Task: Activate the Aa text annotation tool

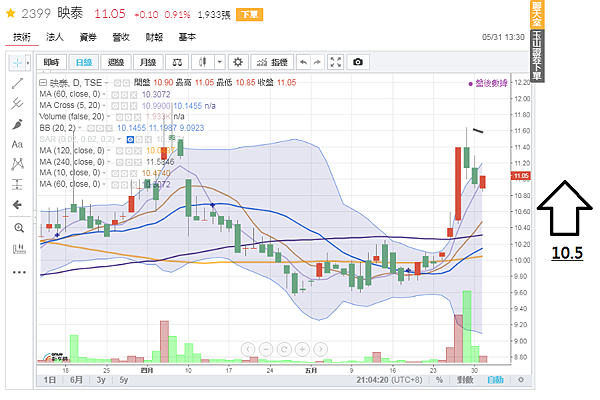Action: pos(19,145)
